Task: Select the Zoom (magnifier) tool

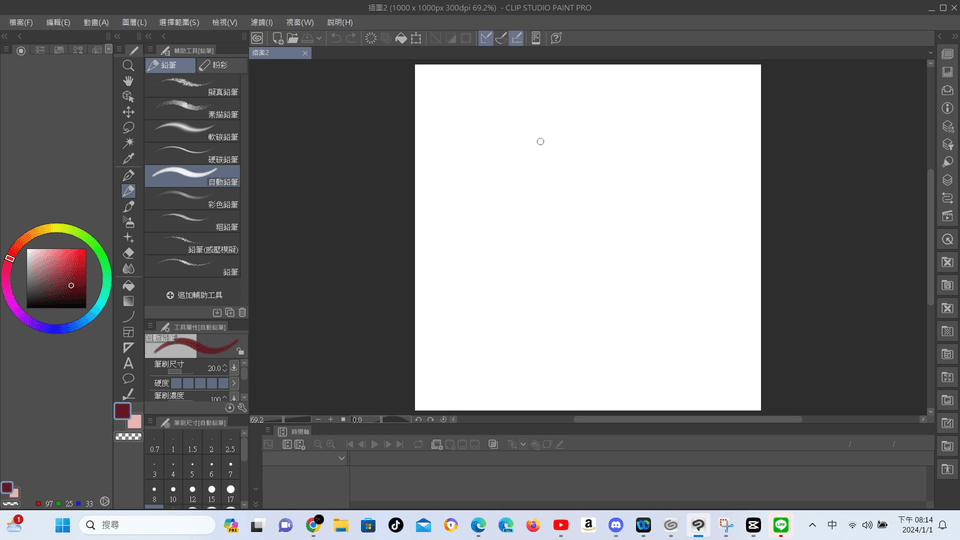Action: click(x=128, y=66)
